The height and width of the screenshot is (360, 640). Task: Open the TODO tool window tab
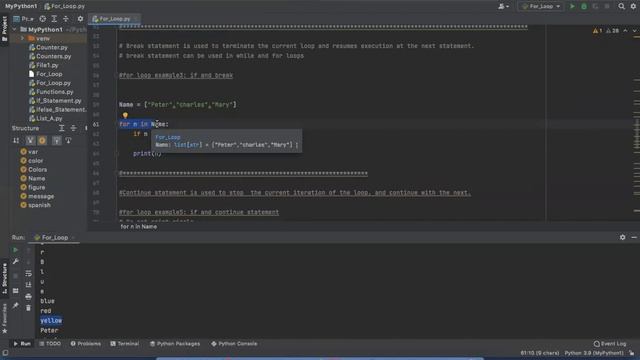coord(50,344)
